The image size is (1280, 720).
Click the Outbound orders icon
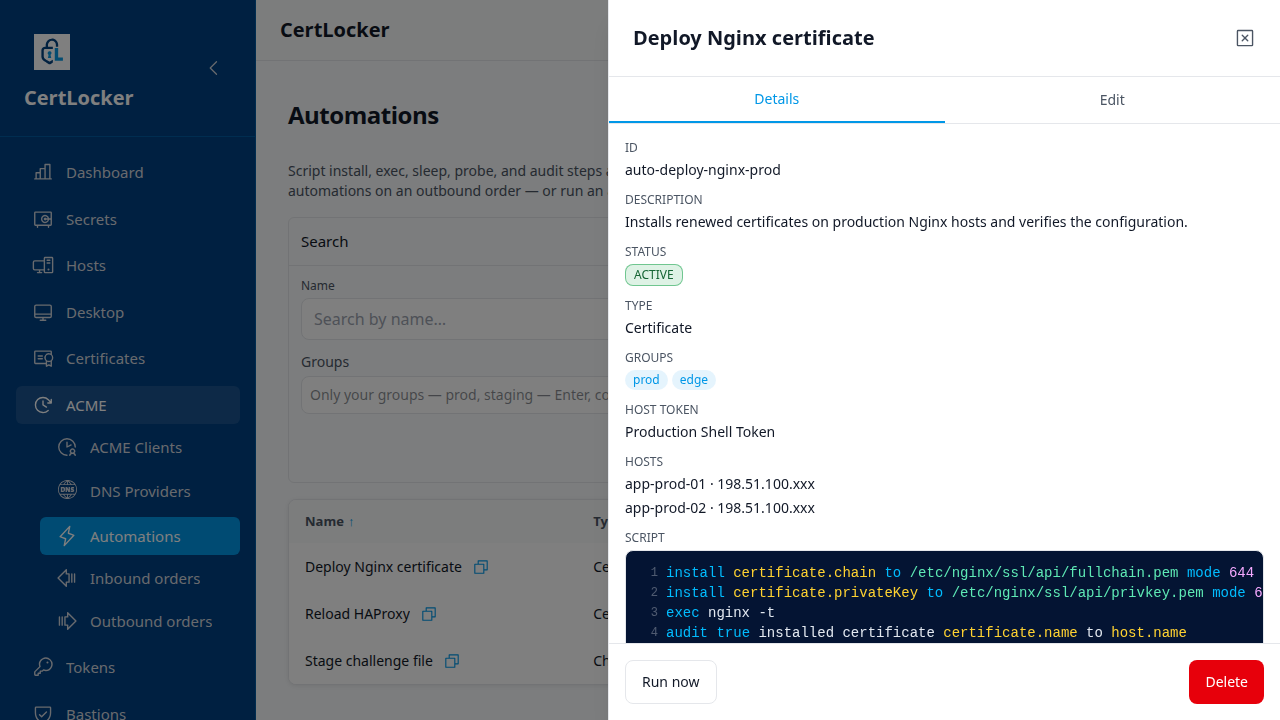(x=67, y=621)
